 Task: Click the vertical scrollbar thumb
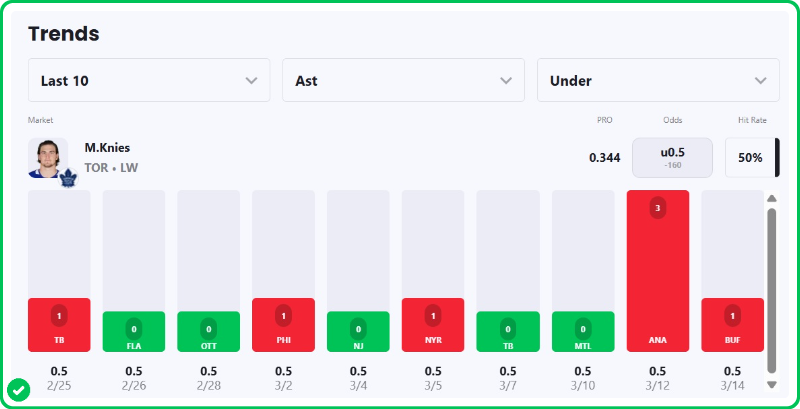pos(771,290)
